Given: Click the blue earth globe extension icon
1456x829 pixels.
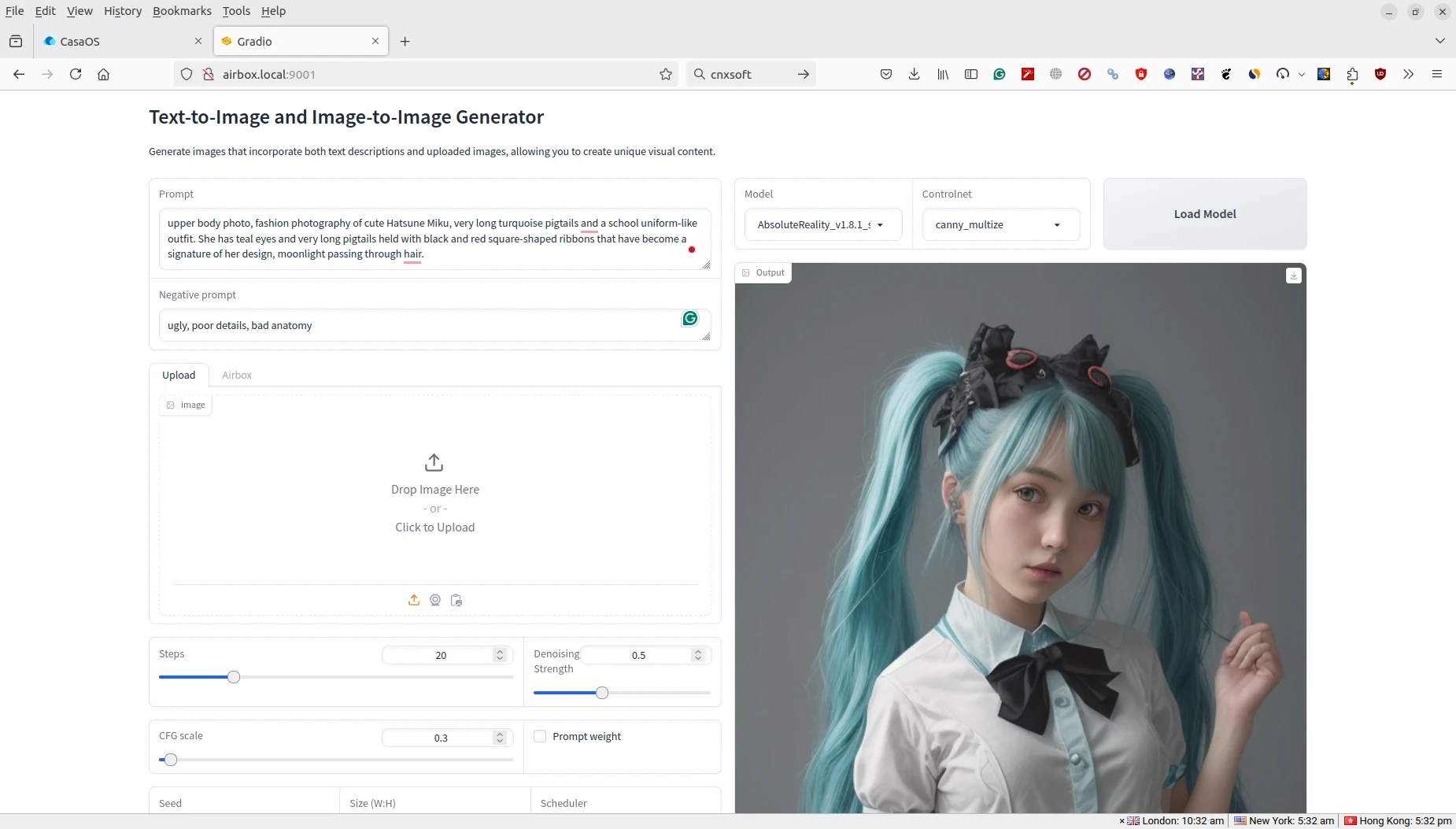Looking at the screenshot, I should [x=1170, y=74].
